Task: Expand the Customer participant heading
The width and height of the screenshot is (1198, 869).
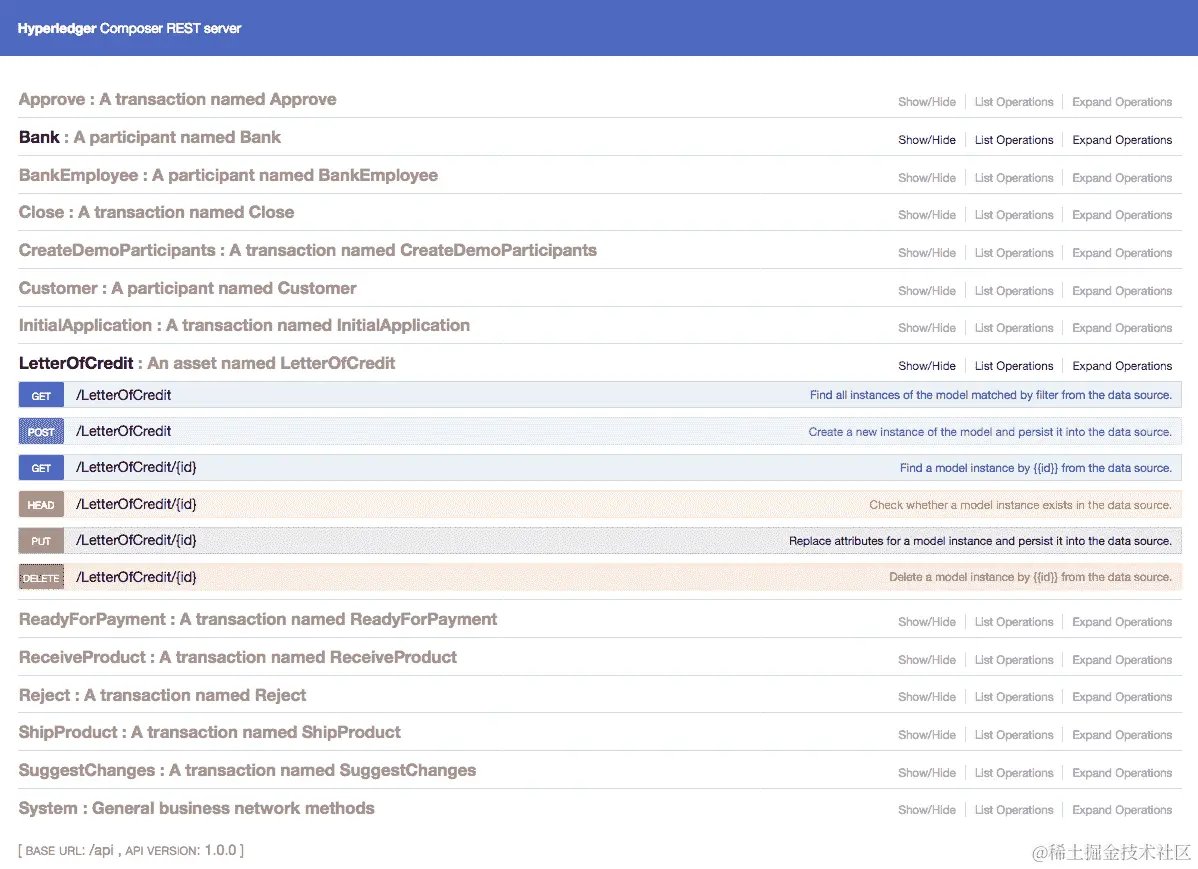Action: pyautogui.click(x=188, y=288)
